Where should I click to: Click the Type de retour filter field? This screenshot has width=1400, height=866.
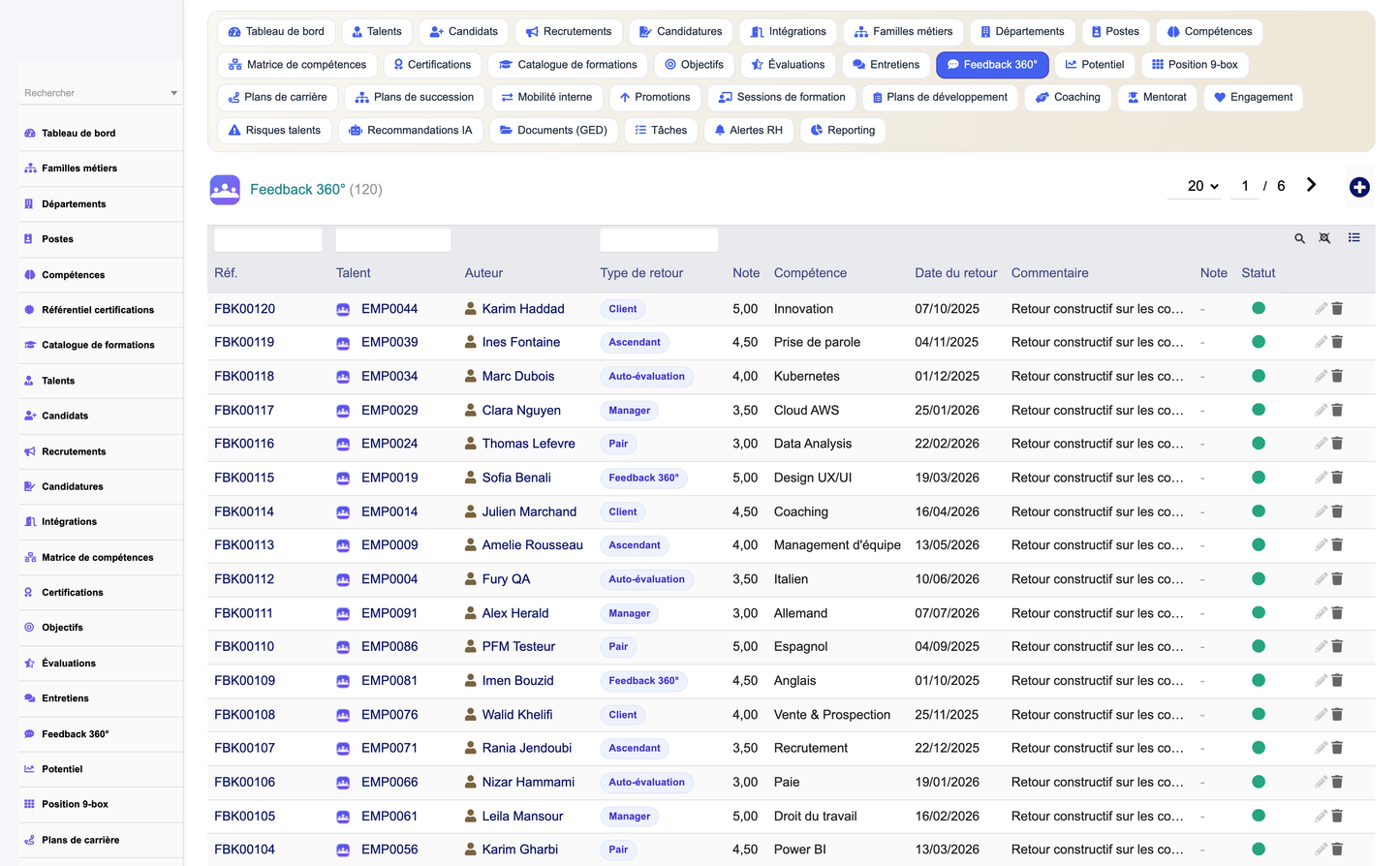(659, 239)
